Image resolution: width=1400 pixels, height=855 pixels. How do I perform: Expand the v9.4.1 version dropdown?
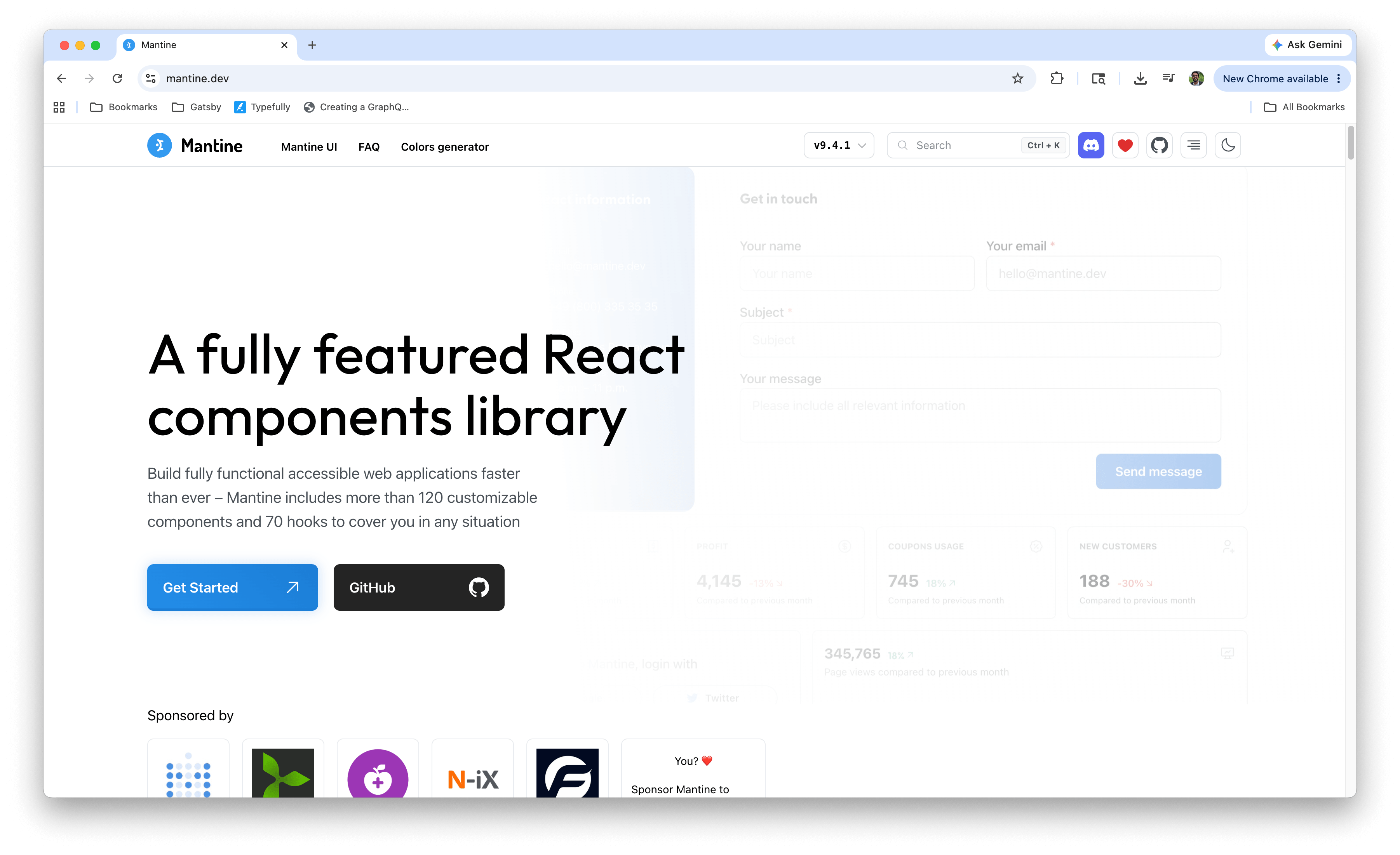point(839,146)
